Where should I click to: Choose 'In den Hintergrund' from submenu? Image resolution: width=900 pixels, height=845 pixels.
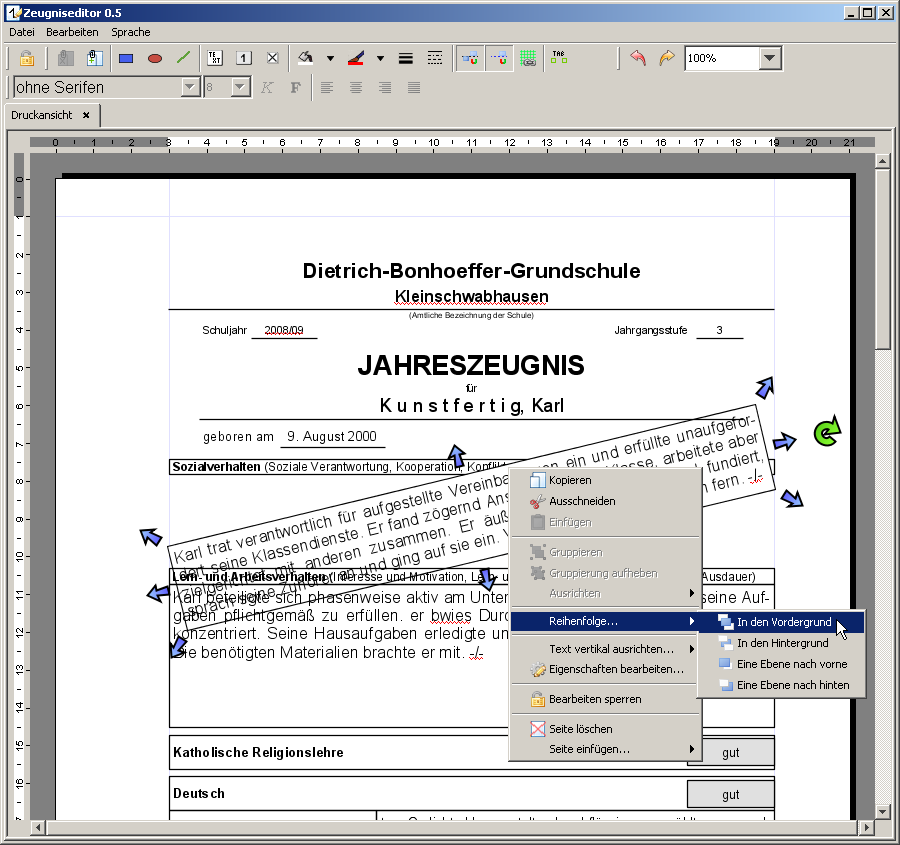point(782,643)
